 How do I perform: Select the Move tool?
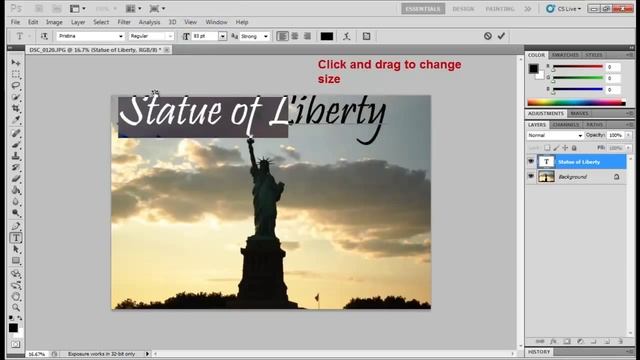coord(16,62)
